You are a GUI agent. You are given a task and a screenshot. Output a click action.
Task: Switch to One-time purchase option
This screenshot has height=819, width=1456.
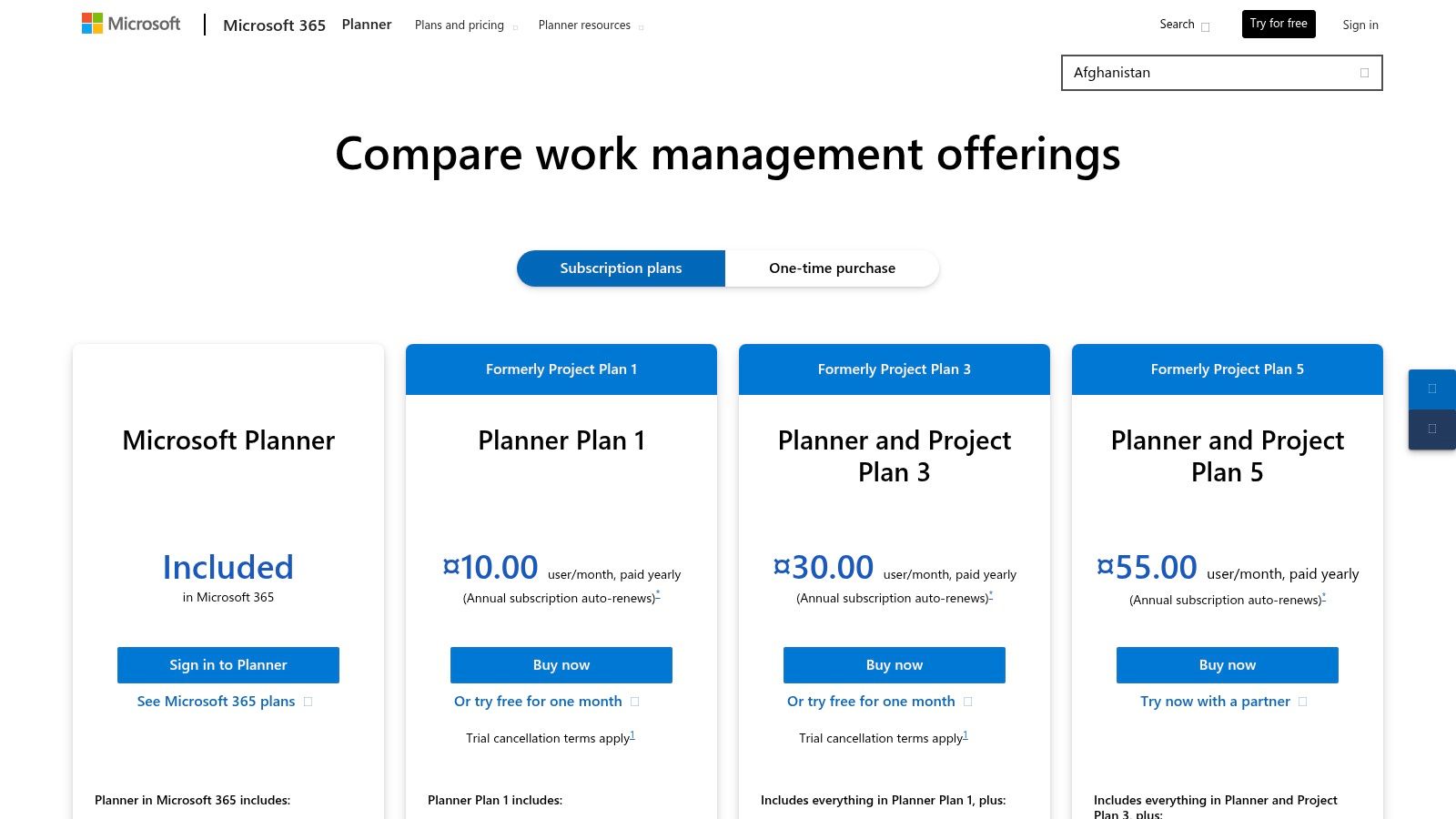click(832, 268)
